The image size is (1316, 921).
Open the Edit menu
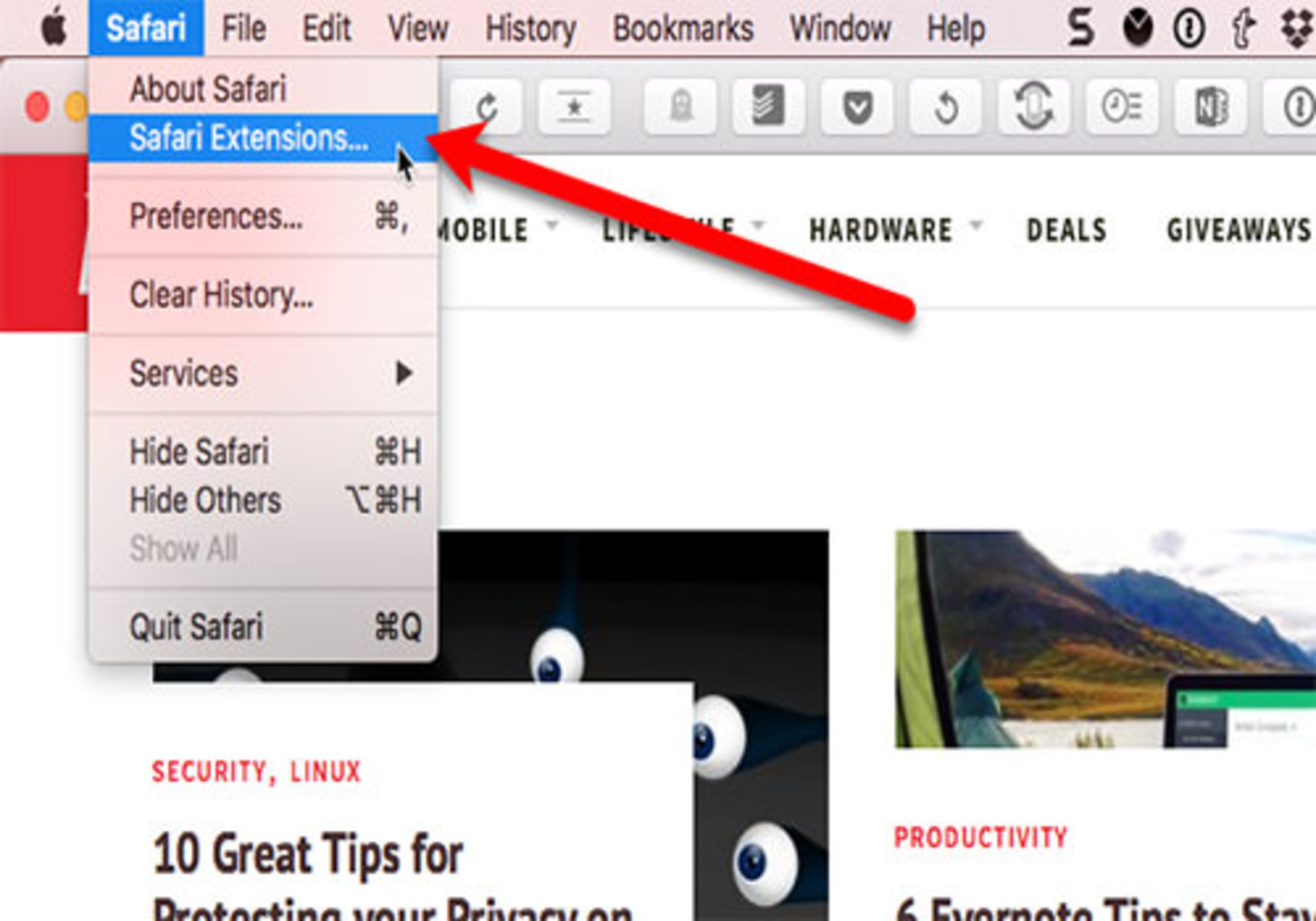coord(327,28)
